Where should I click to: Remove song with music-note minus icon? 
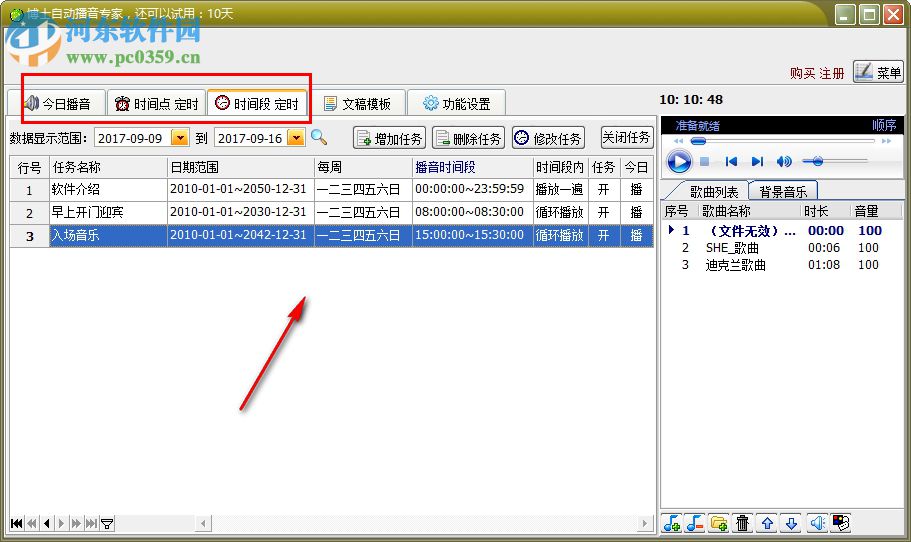tap(694, 523)
